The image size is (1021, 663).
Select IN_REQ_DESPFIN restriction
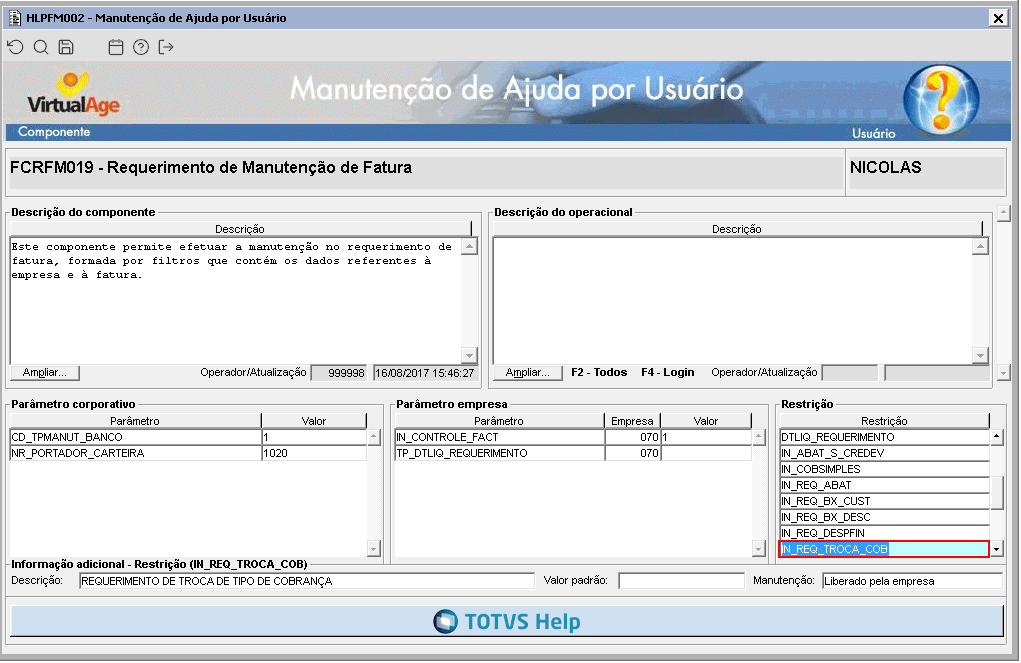(x=884, y=533)
